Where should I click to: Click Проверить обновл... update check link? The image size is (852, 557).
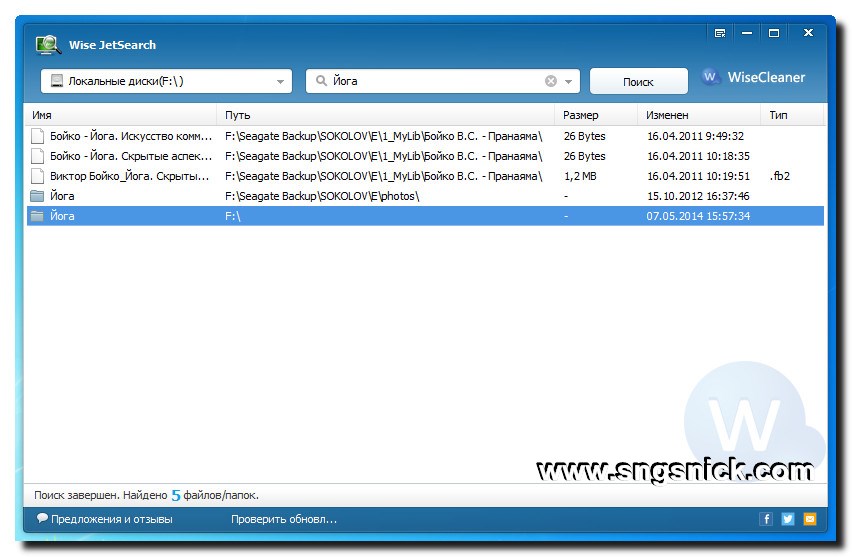[284, 520]
